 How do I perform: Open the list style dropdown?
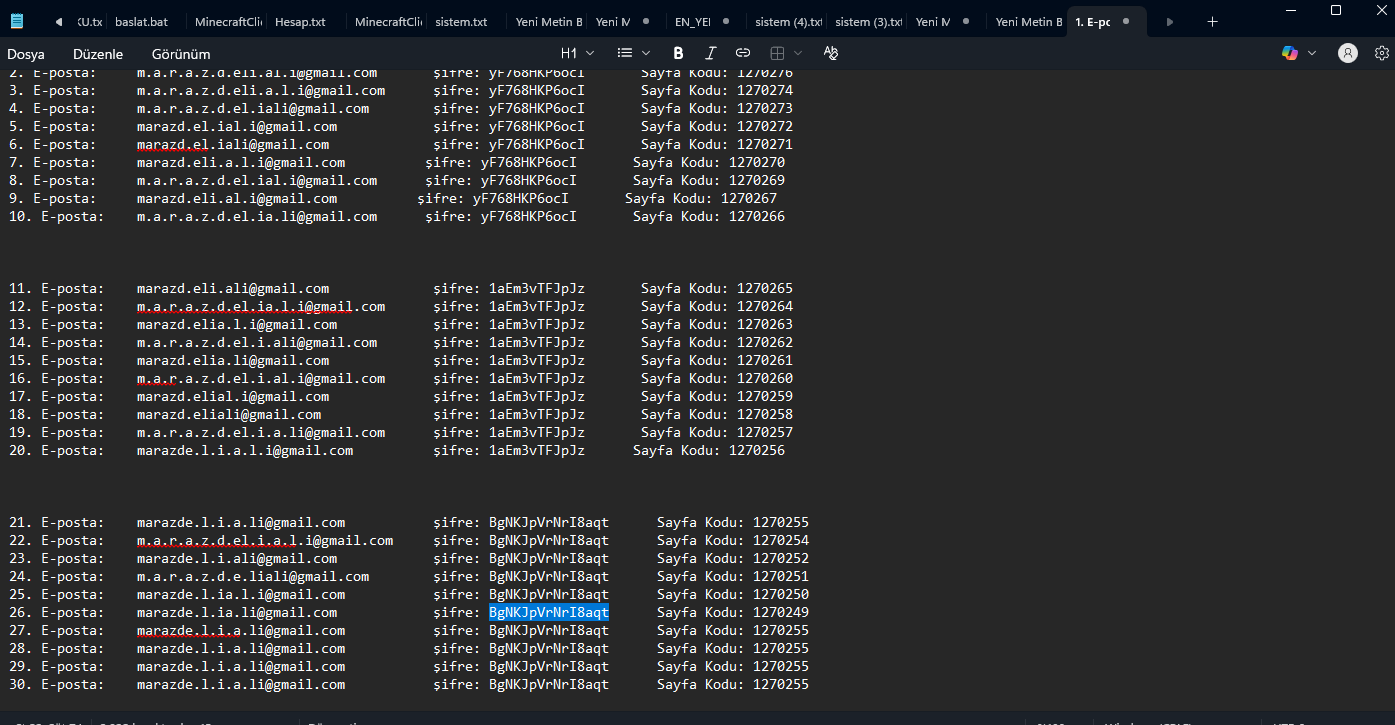click(x=634, y=53)
